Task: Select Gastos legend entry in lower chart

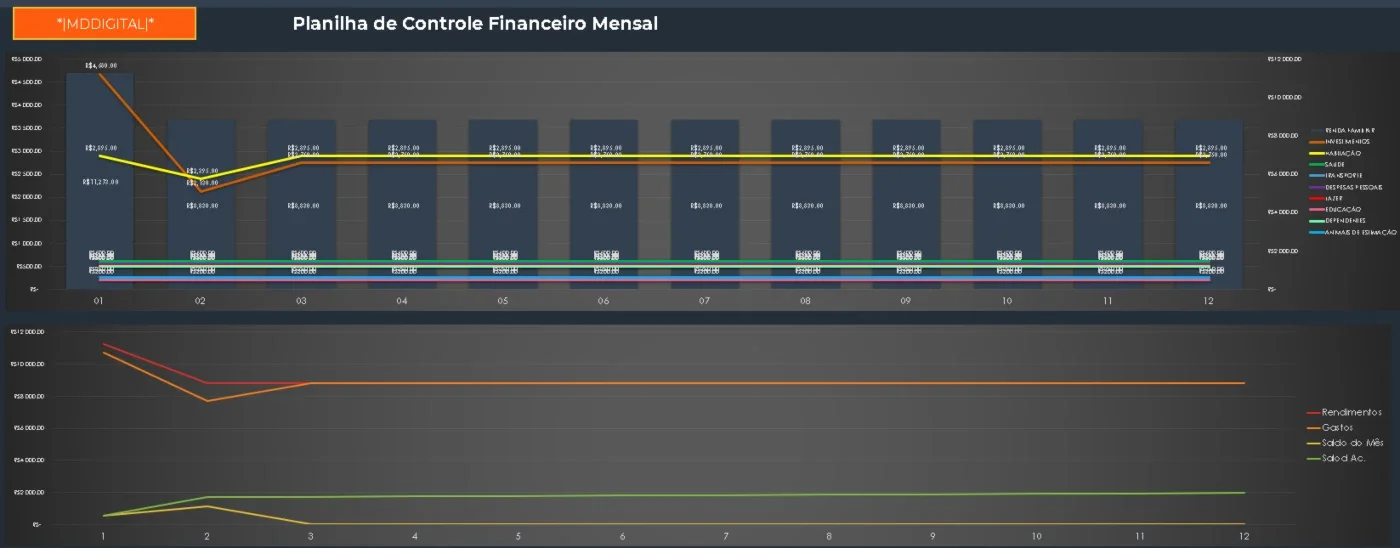Action: click(x=1330, y=428)
